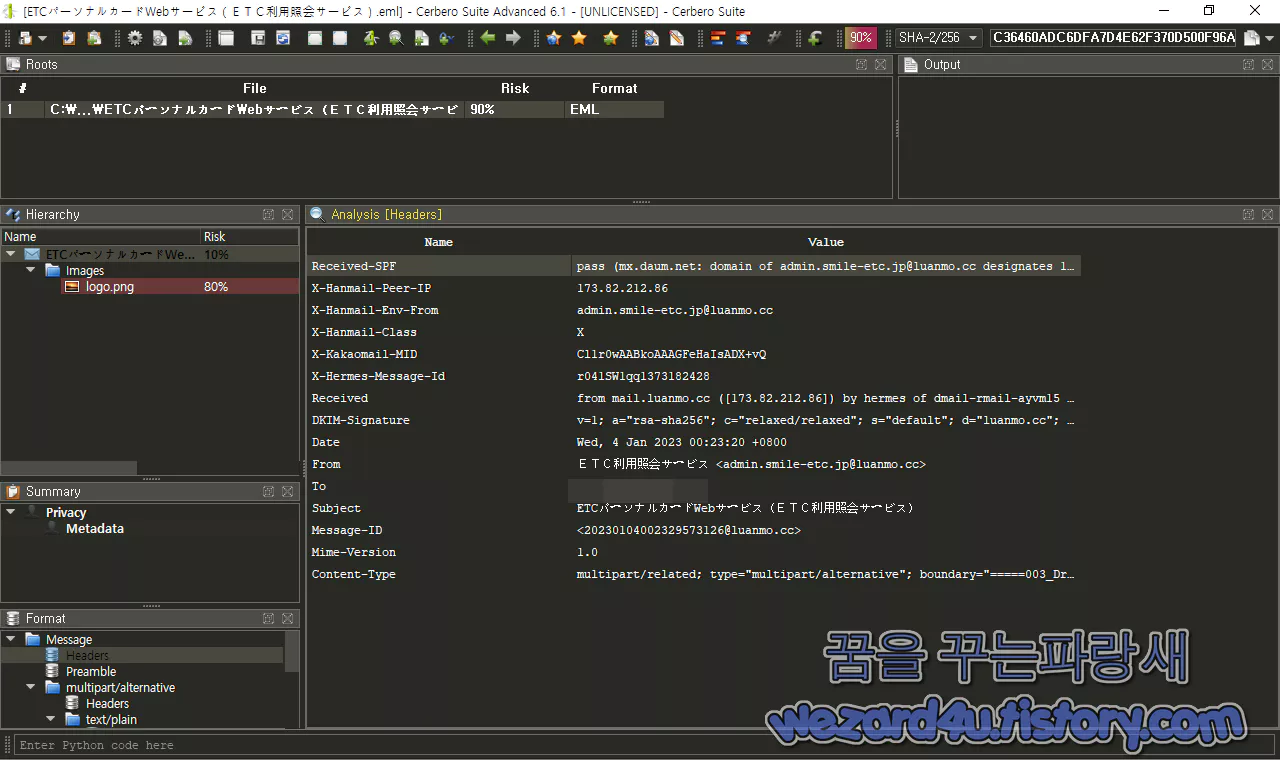The image size is (1280, 760).
Task: Float the Summary panel
Action: pos(268,491)
